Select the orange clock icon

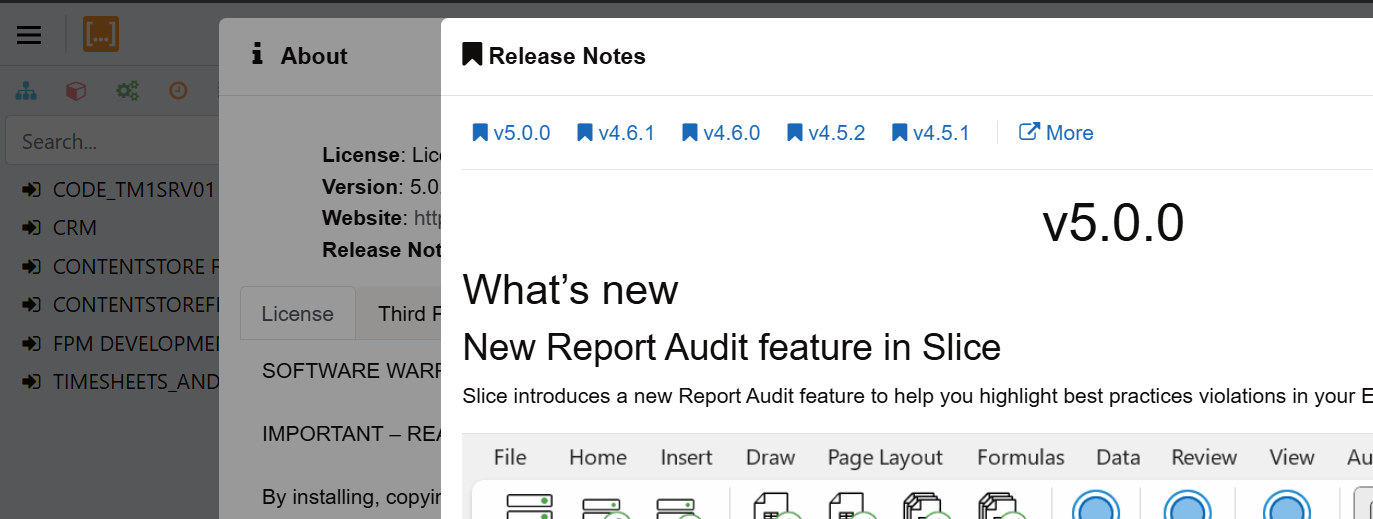(178, 91)
